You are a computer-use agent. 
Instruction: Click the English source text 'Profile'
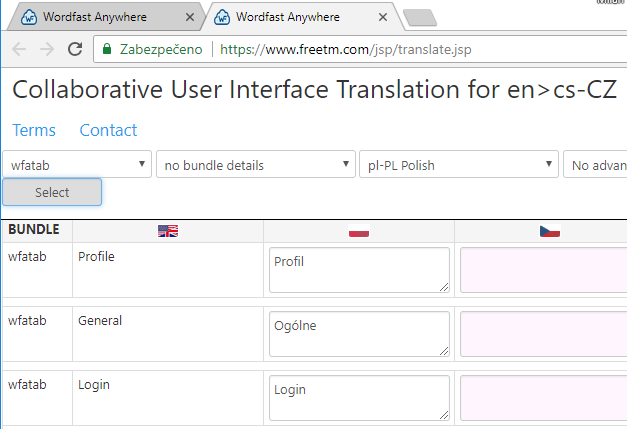[x=96, y=257]
